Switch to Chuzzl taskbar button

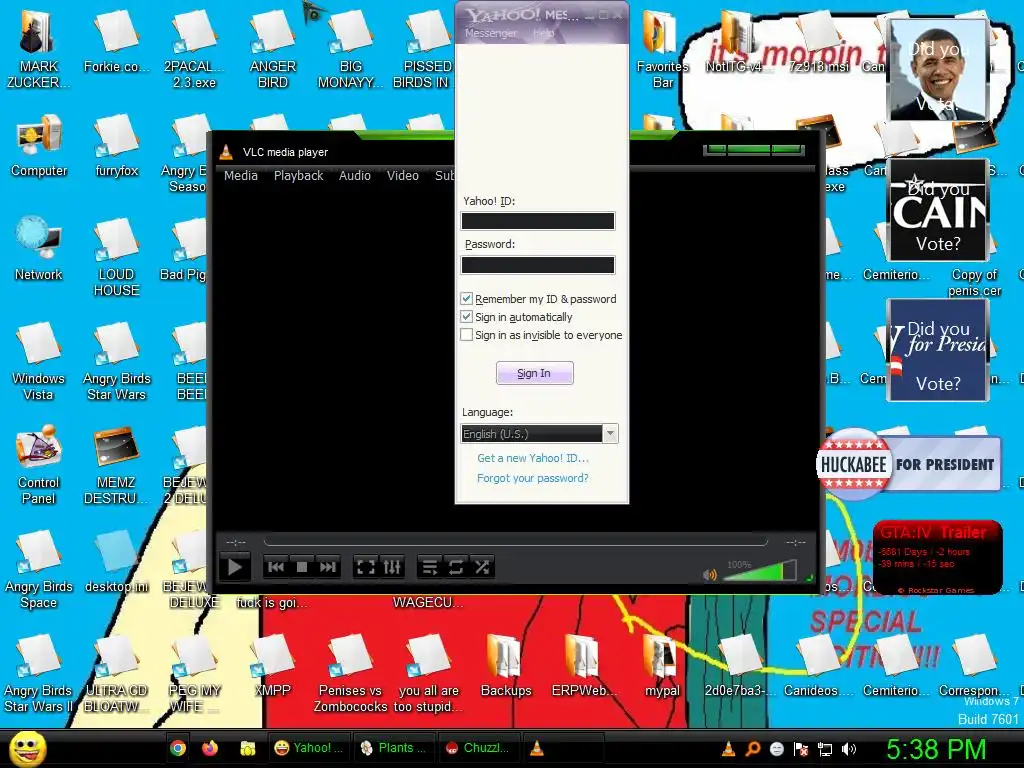478,748
